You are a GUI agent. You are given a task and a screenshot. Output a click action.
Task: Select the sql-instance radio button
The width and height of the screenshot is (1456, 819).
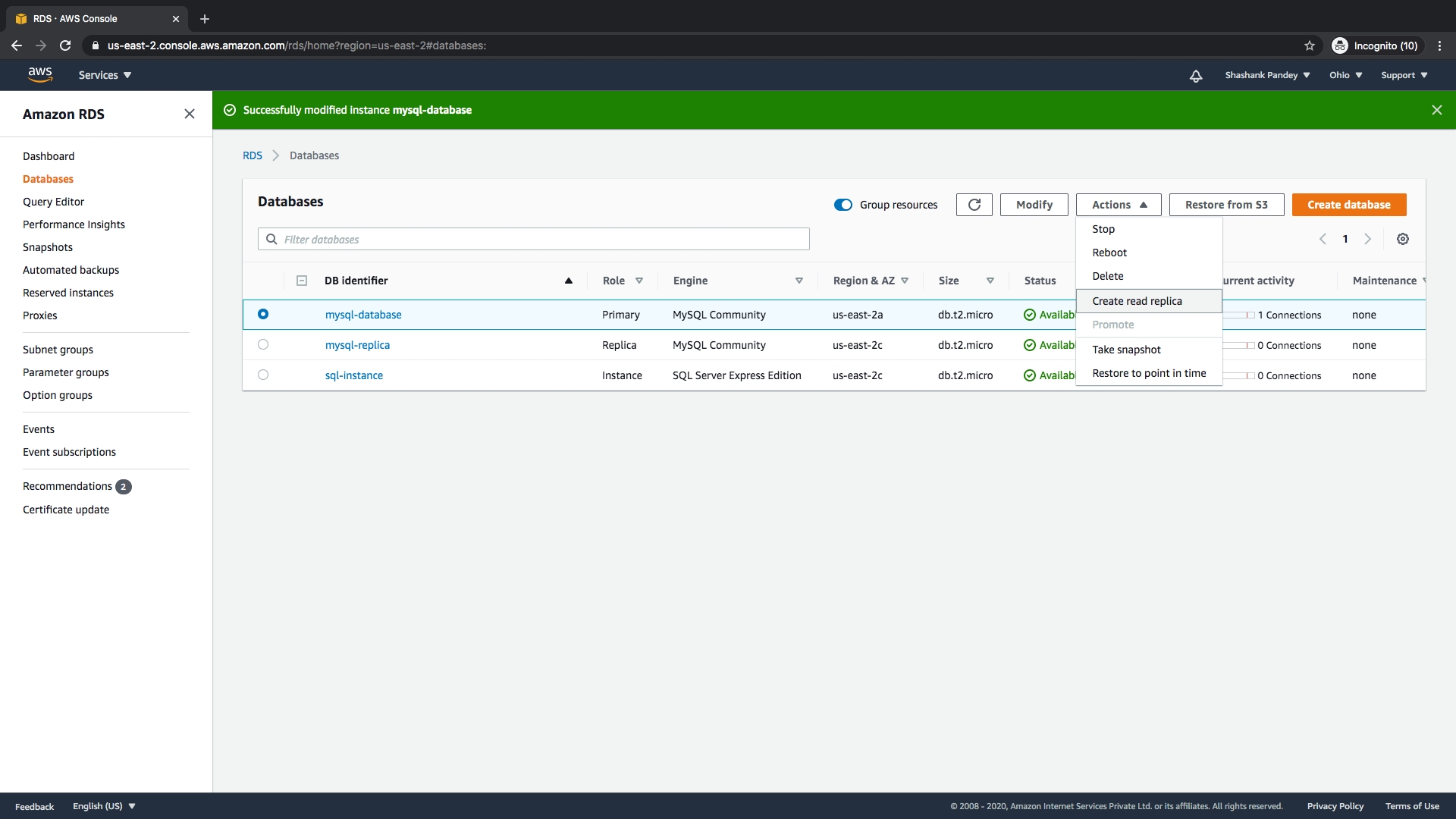tap(263, 375)
